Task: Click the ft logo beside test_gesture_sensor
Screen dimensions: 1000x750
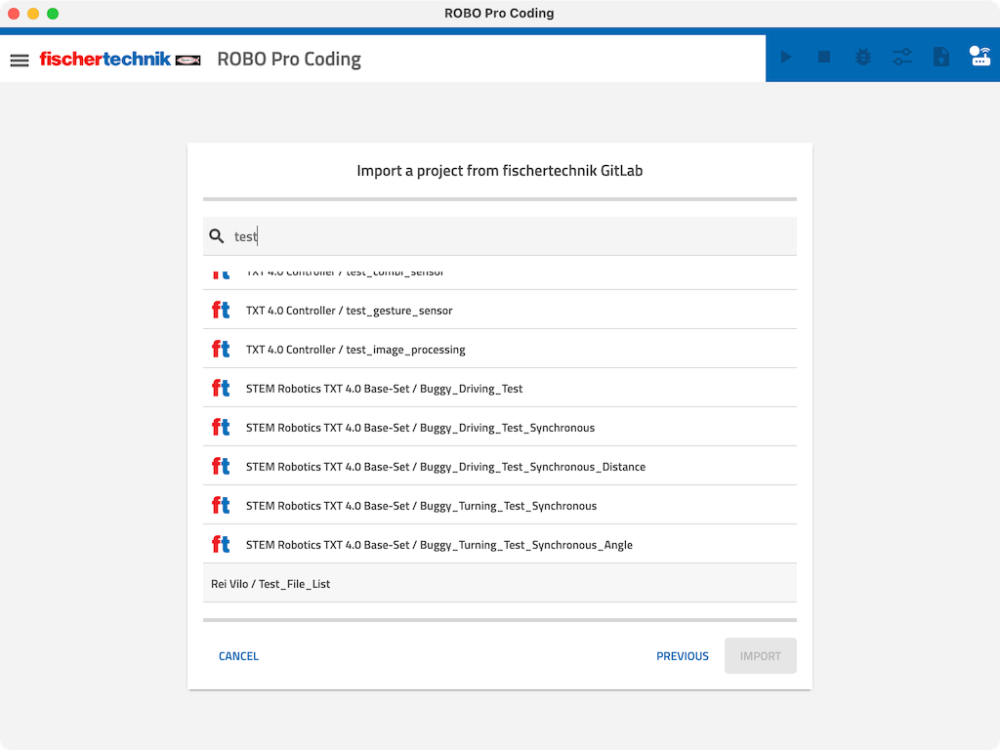Action: tap(221, 311)
